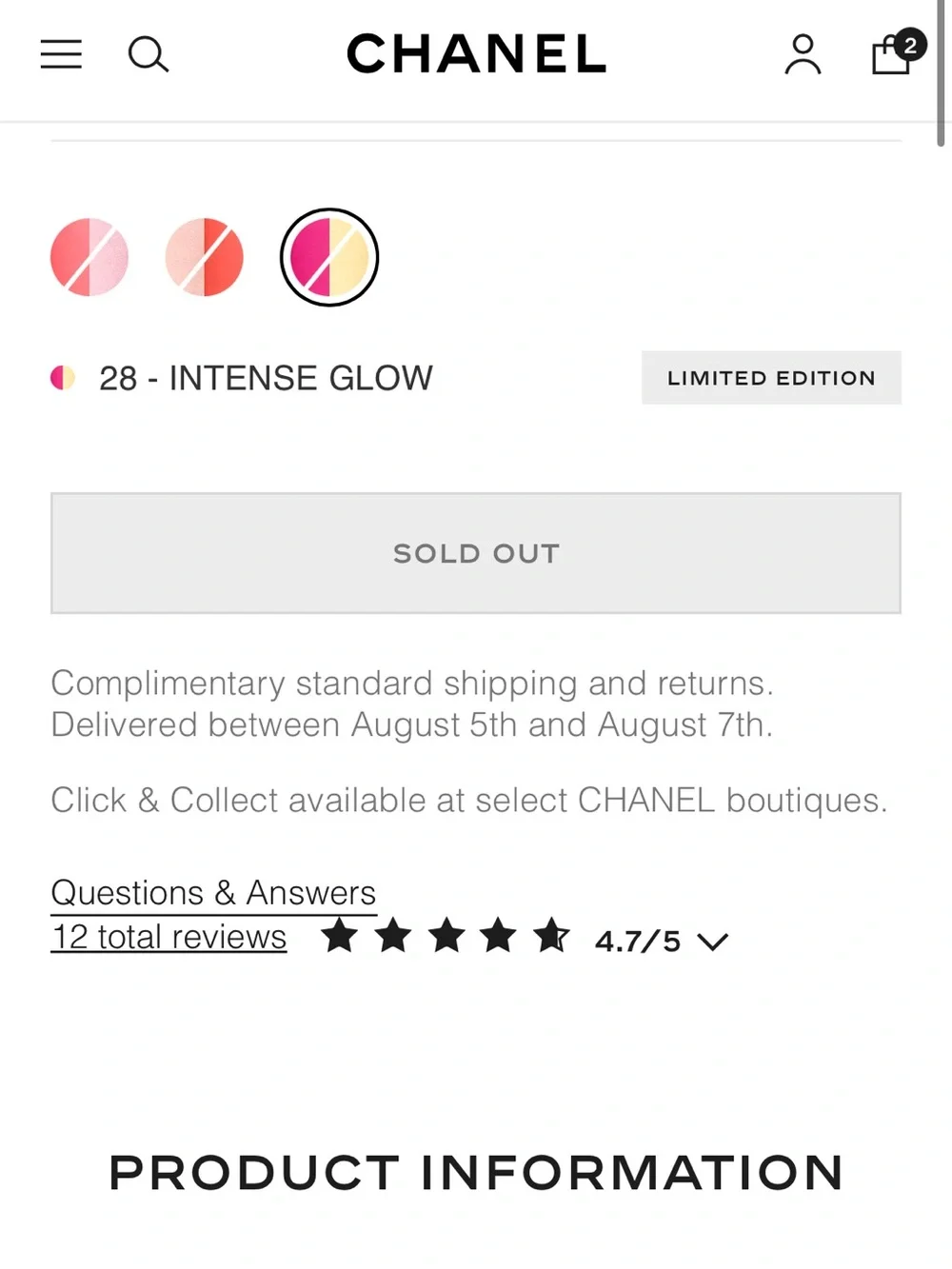
Task: Open Questions & Answers link
Action: pyautogui.click(x=213, y=893)
